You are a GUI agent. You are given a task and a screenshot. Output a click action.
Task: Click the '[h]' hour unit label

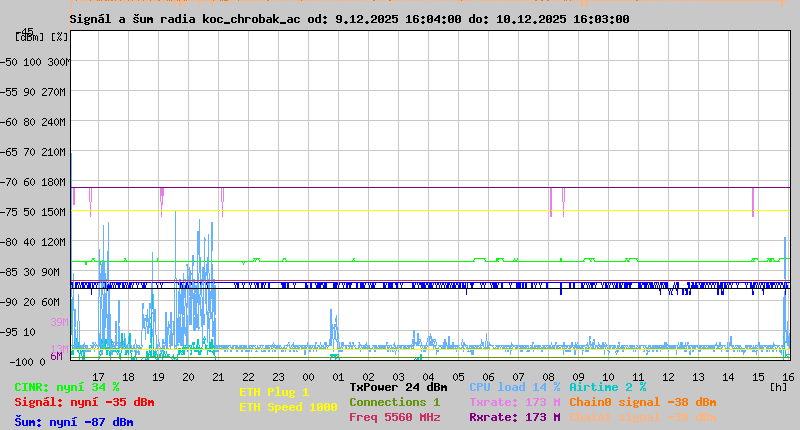point(778,387)
